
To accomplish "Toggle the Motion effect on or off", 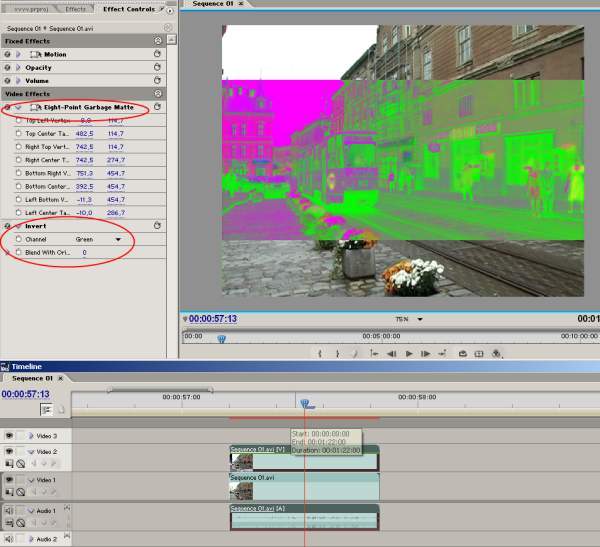I will pos(7,54).
